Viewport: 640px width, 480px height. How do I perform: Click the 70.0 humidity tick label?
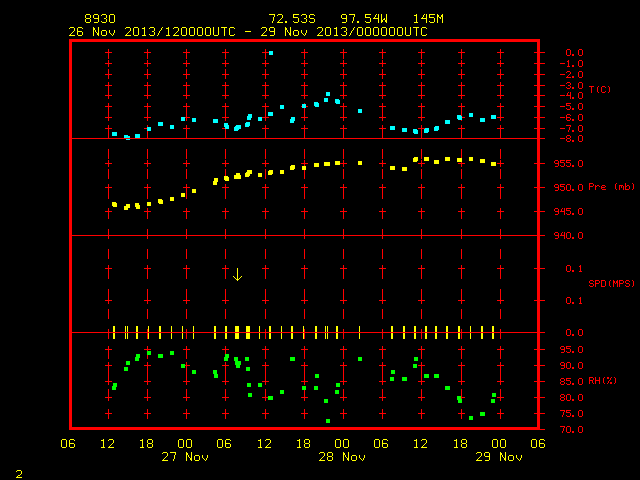click(x=571, y=429)
